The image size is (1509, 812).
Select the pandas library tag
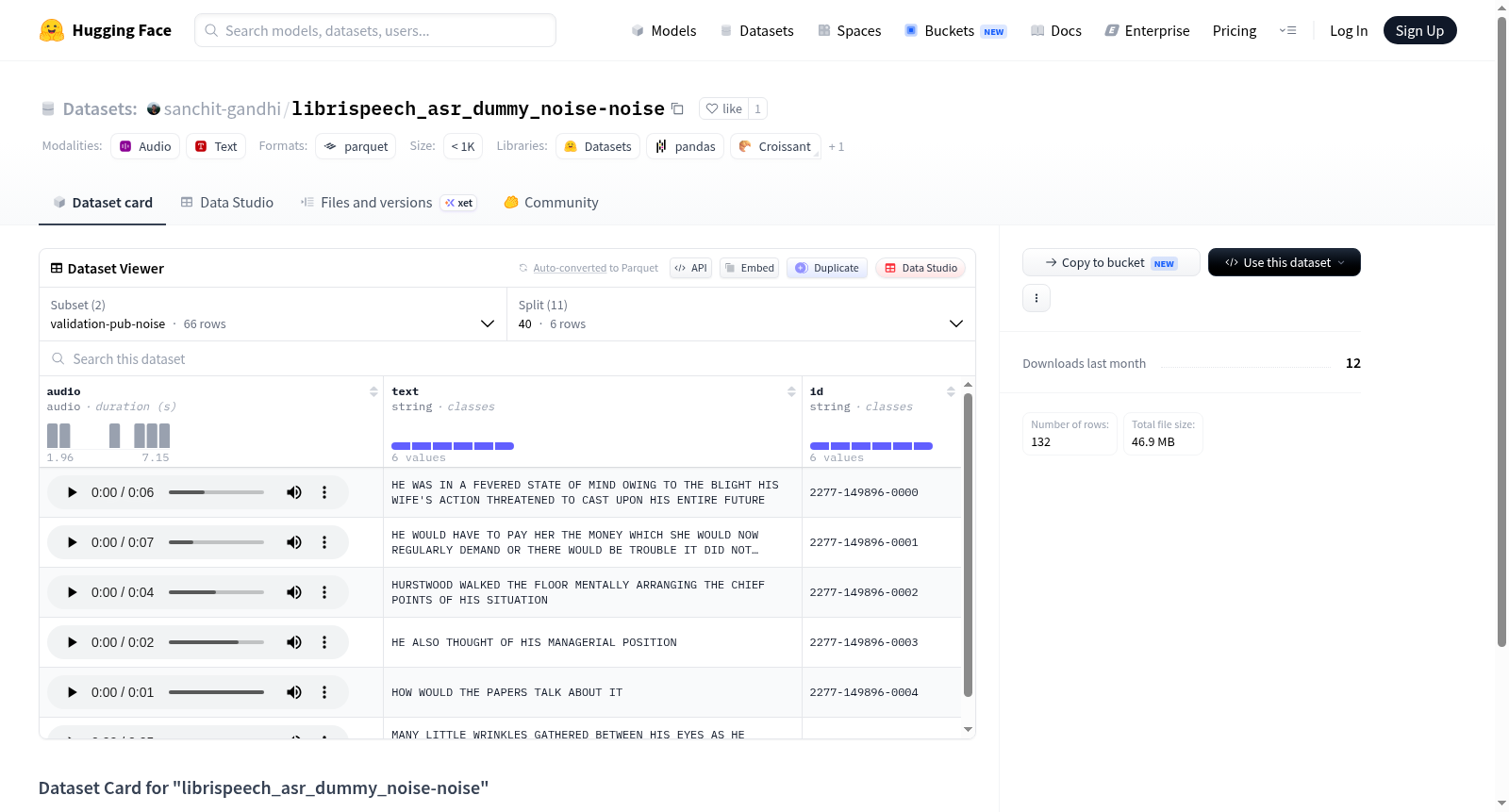tap(686, 146)
